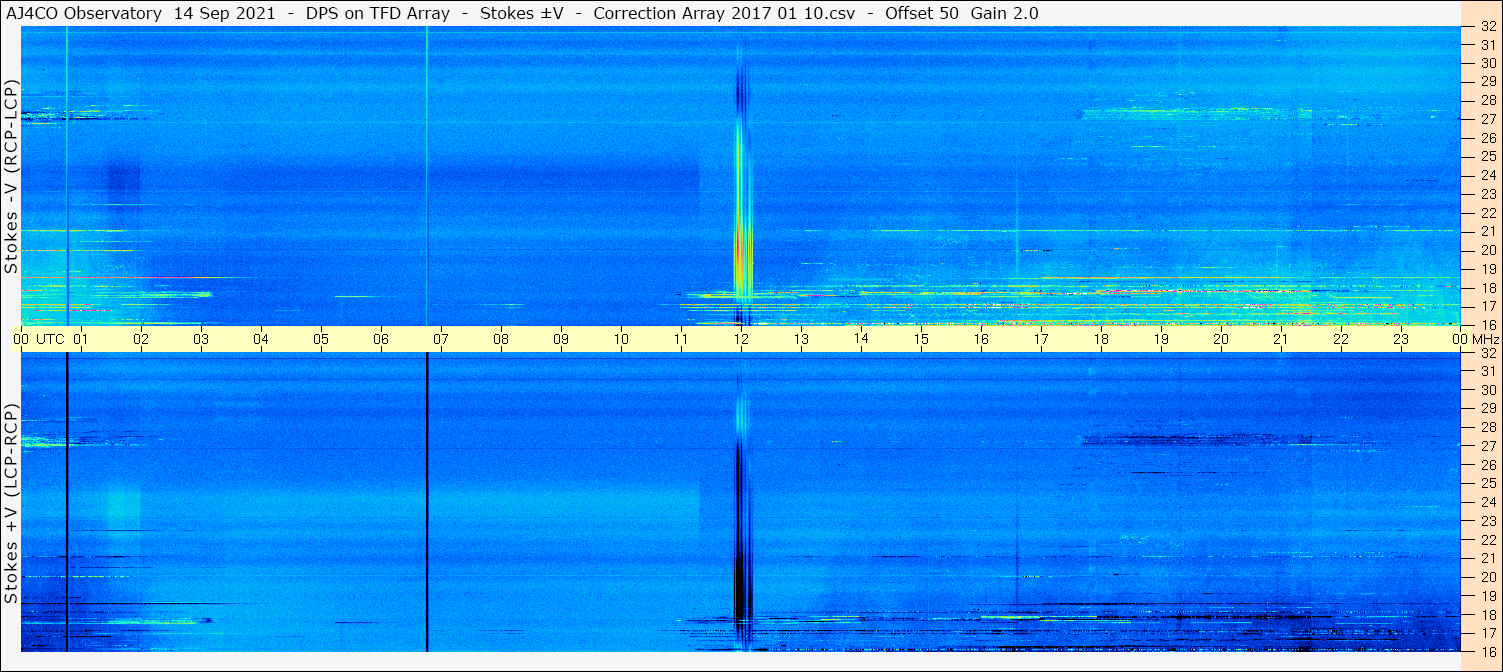The width and height of the screenshot is (1503, 672).
Task: Select hour 04 on the UTC time axis
Action: [x=261, y=339]
